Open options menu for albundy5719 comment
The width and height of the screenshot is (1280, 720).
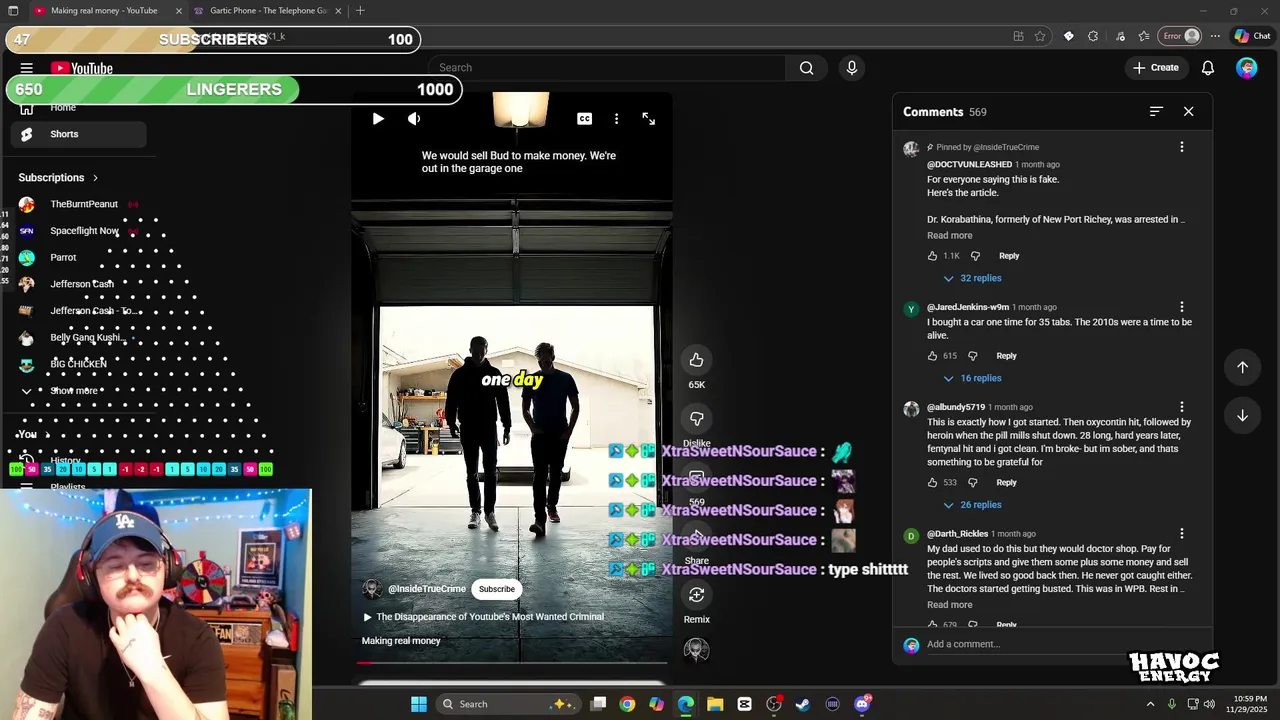(x=1181, y=407)
